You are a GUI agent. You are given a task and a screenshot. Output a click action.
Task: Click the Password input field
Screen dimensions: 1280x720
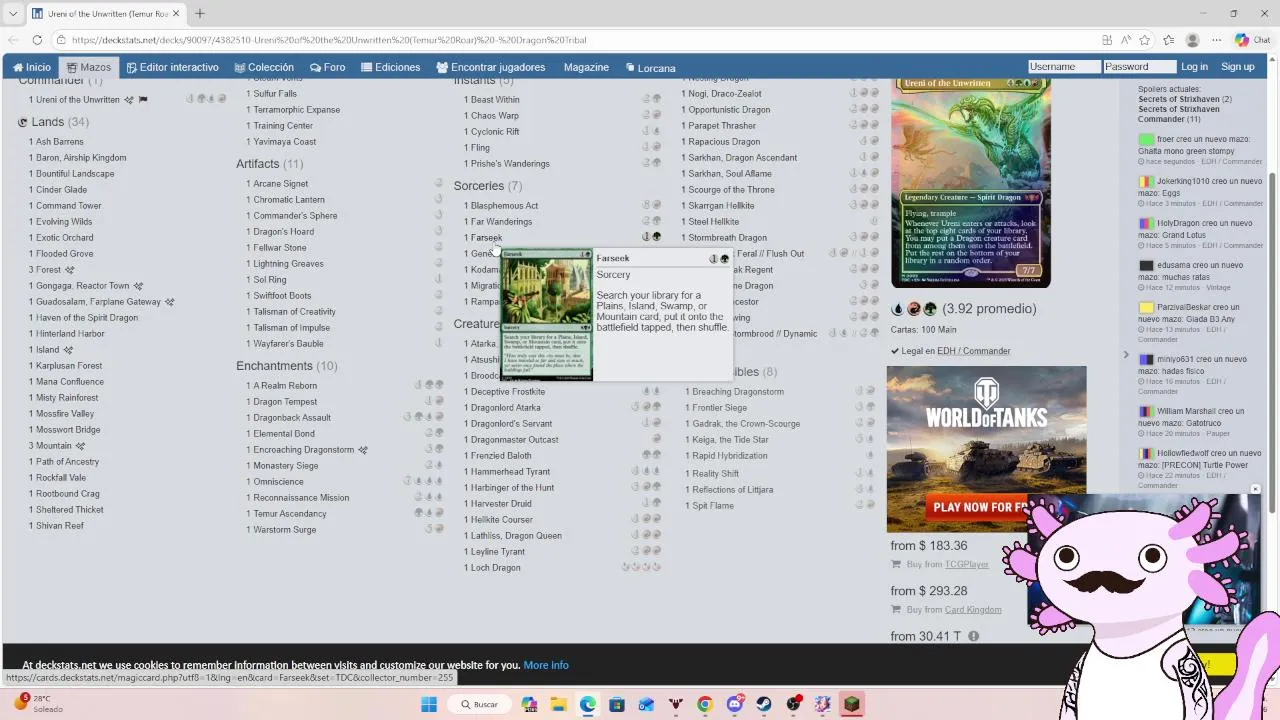pos(1139,66)
